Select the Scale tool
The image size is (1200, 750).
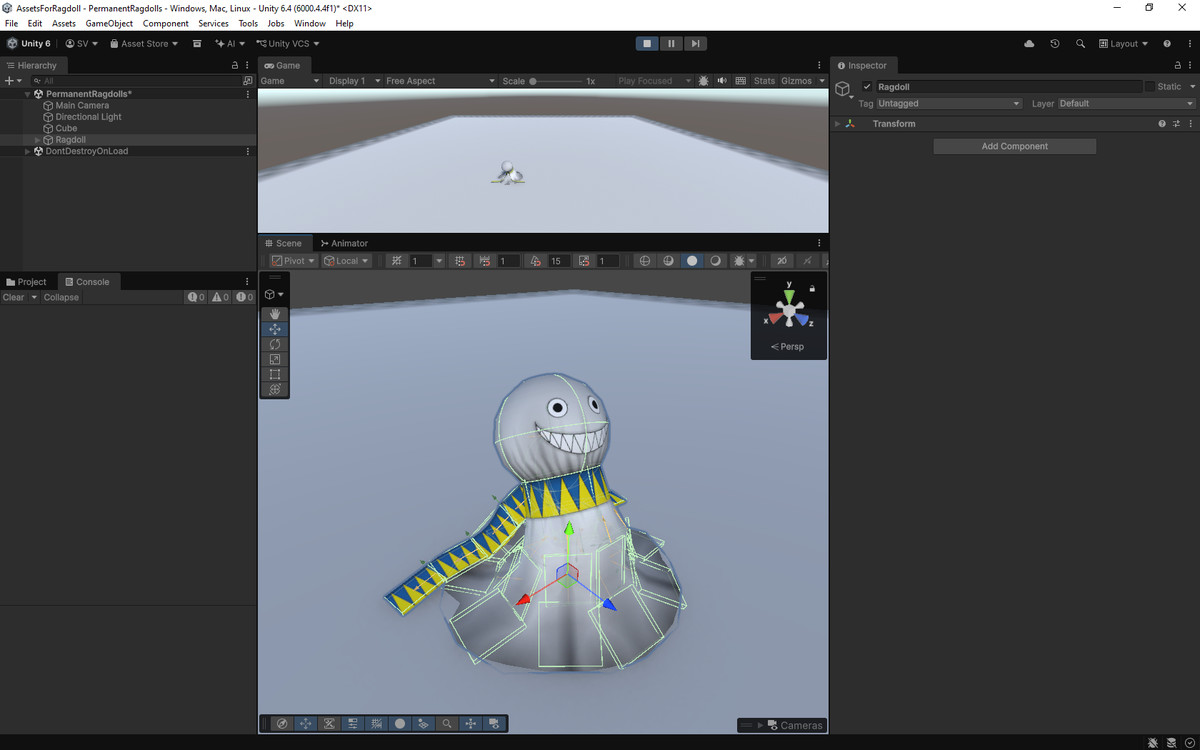pos(275,359)
